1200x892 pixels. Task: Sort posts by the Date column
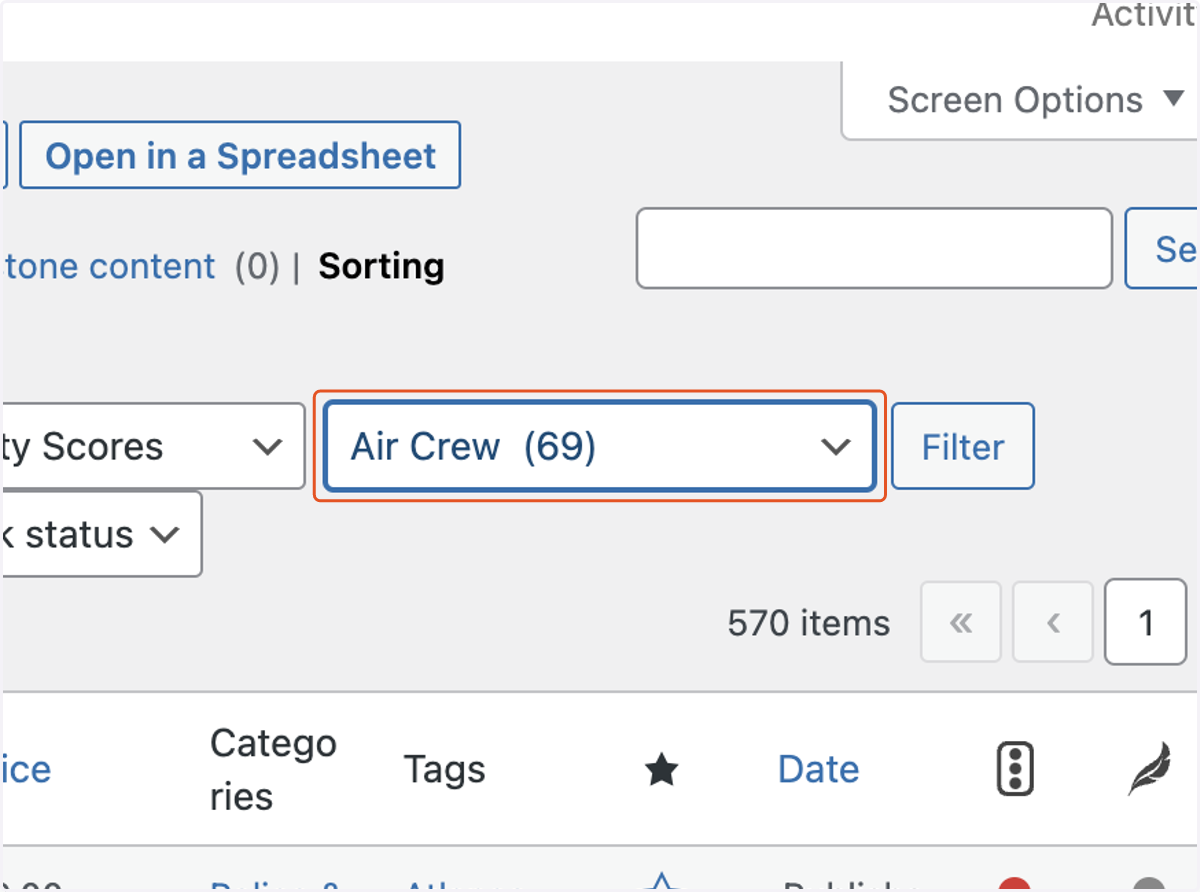click(x=818, y=769)
